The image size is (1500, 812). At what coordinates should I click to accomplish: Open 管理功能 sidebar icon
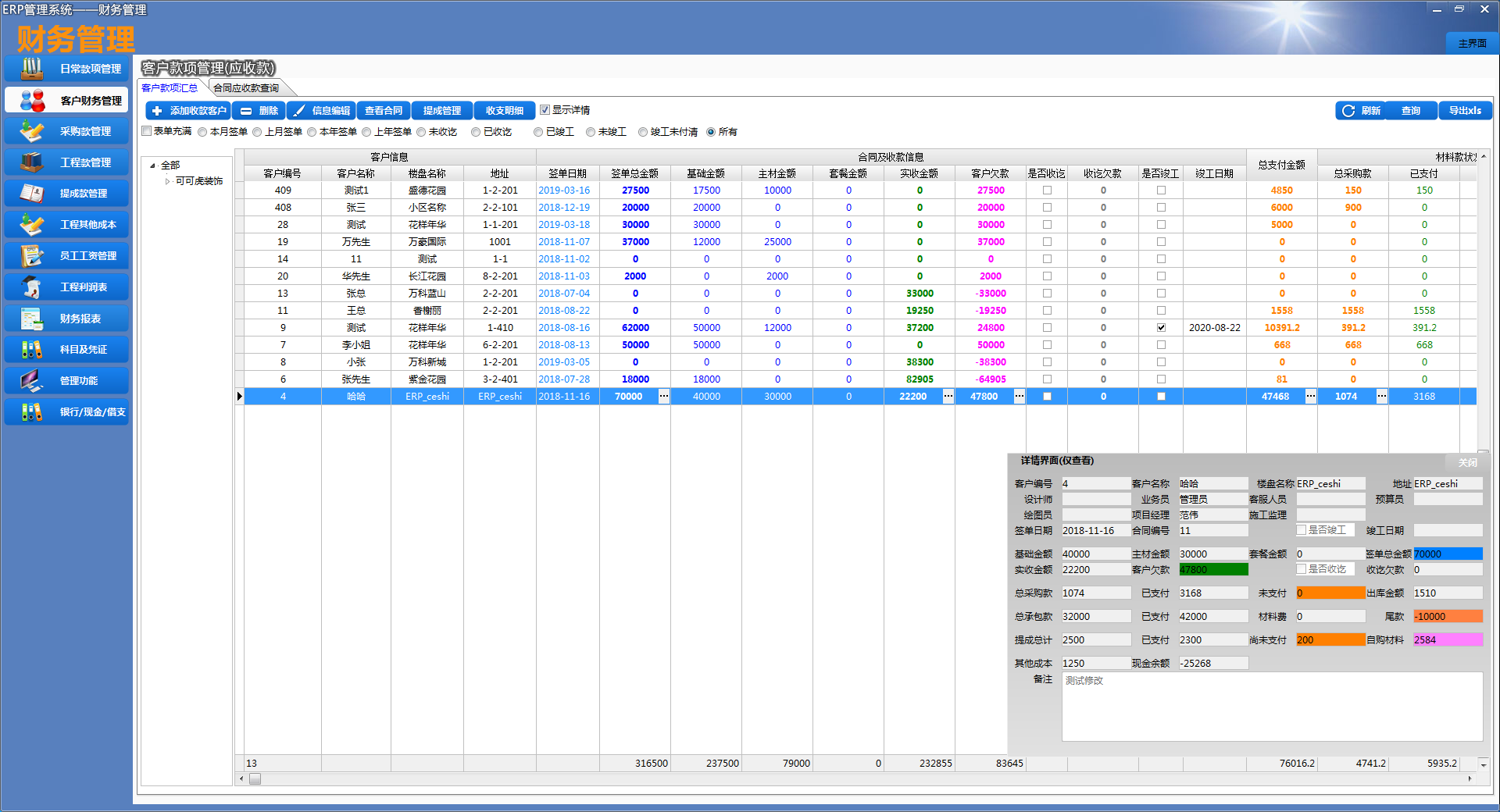[x=31, y=380]
